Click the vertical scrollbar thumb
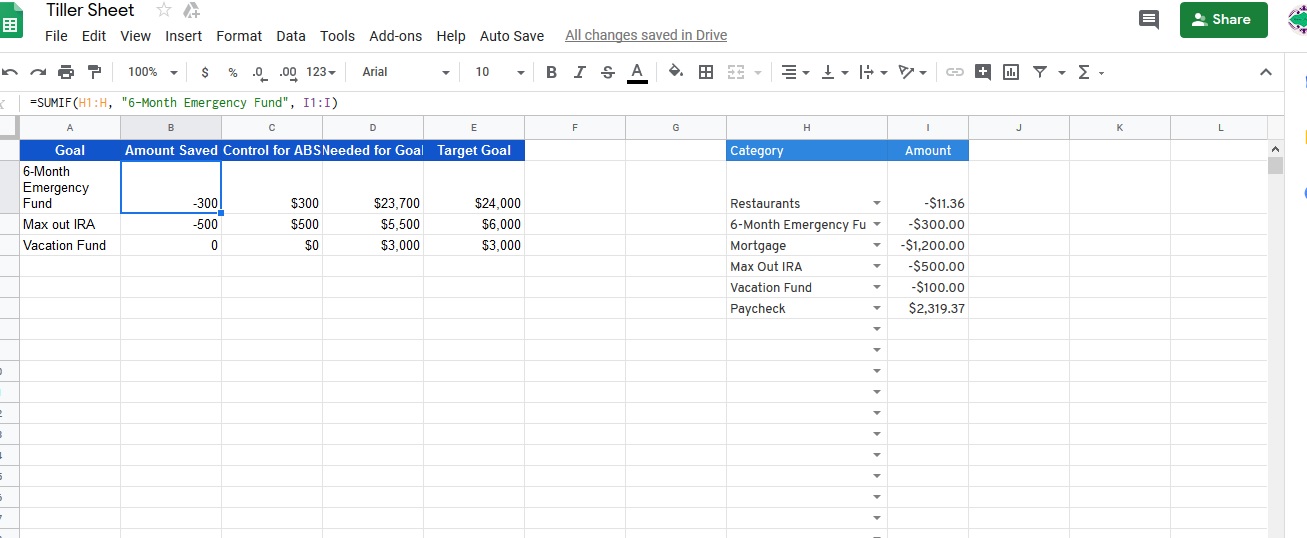This screenshot has height=538, width=1307. click(x=1275, y=166)
